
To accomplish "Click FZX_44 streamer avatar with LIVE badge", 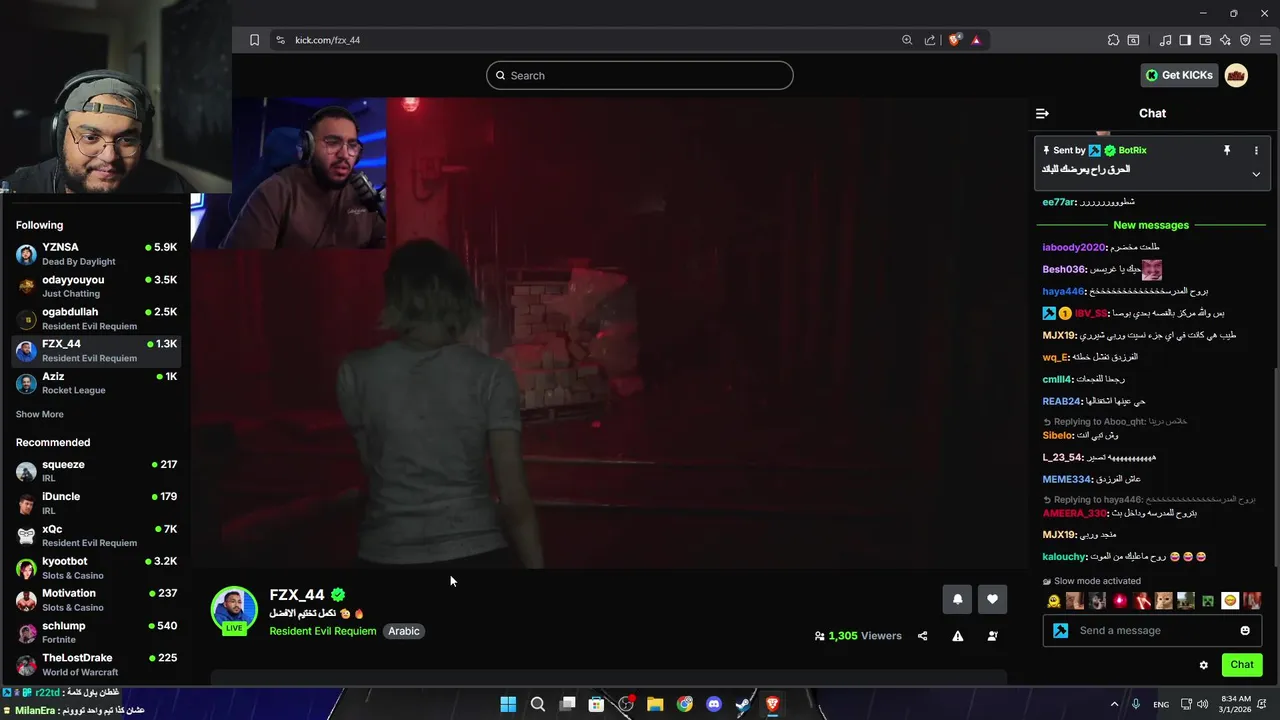I will click(234, 610).
